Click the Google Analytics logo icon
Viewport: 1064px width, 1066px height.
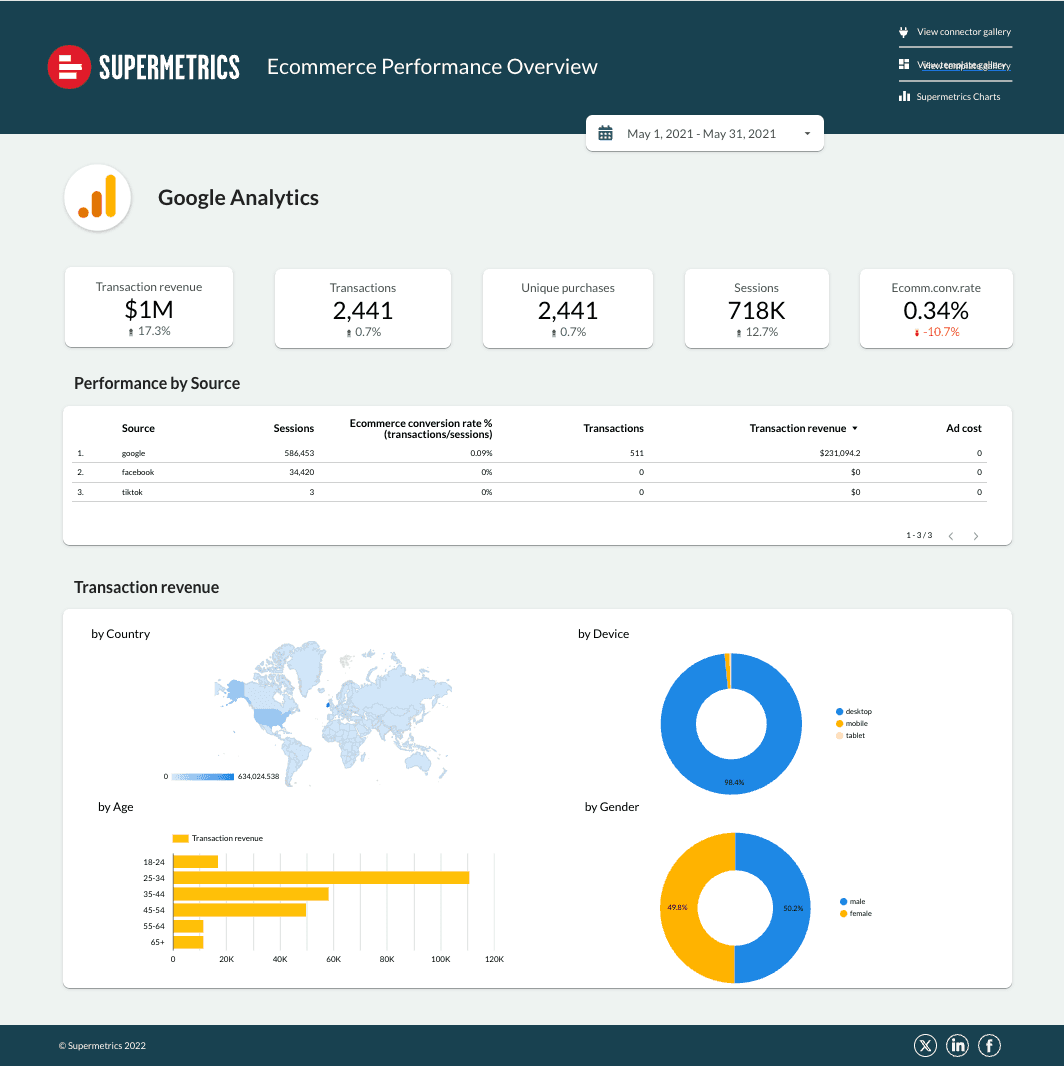[98, 198]
